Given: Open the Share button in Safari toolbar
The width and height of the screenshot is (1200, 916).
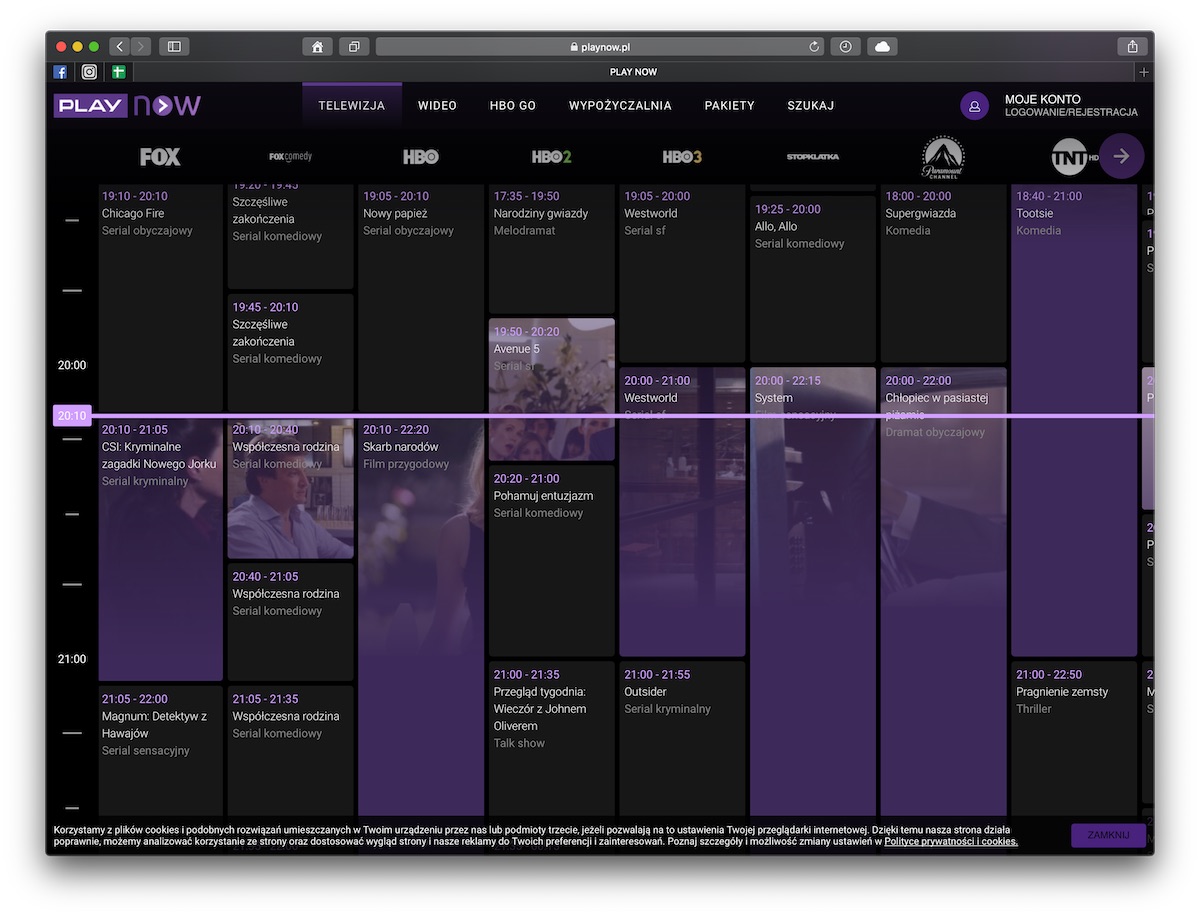Looking at the screenshot, I should 1132,46.
